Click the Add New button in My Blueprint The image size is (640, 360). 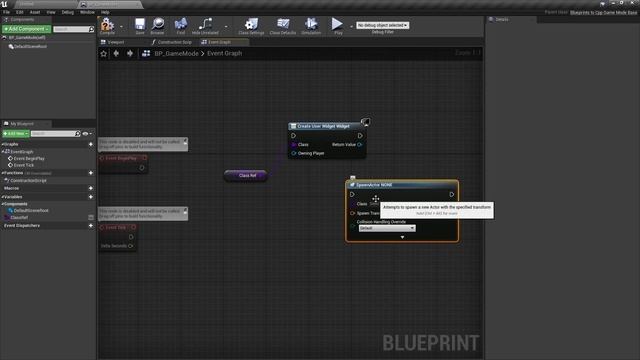[x=16, y=133]
